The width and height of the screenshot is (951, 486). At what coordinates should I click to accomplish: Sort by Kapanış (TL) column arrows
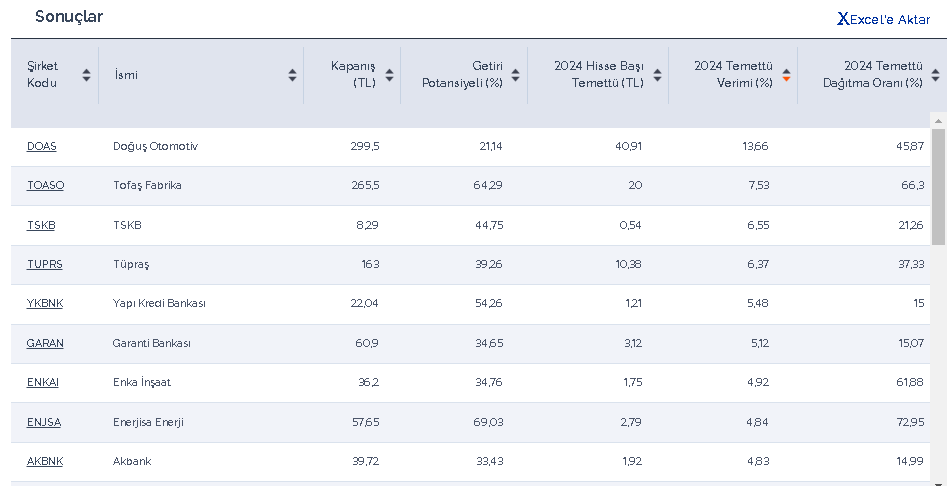tap(389, 75)
